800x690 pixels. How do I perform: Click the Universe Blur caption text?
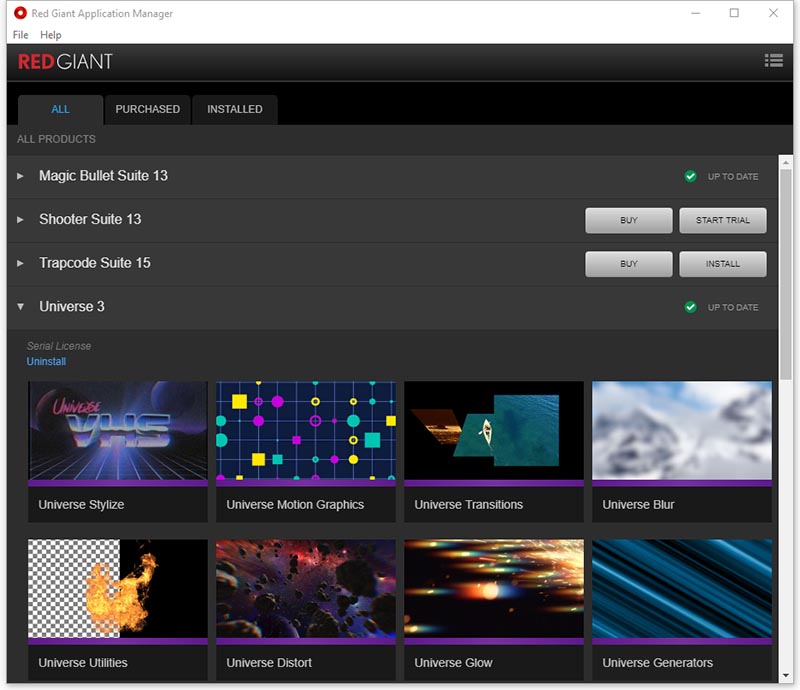[x=638, y=505]
